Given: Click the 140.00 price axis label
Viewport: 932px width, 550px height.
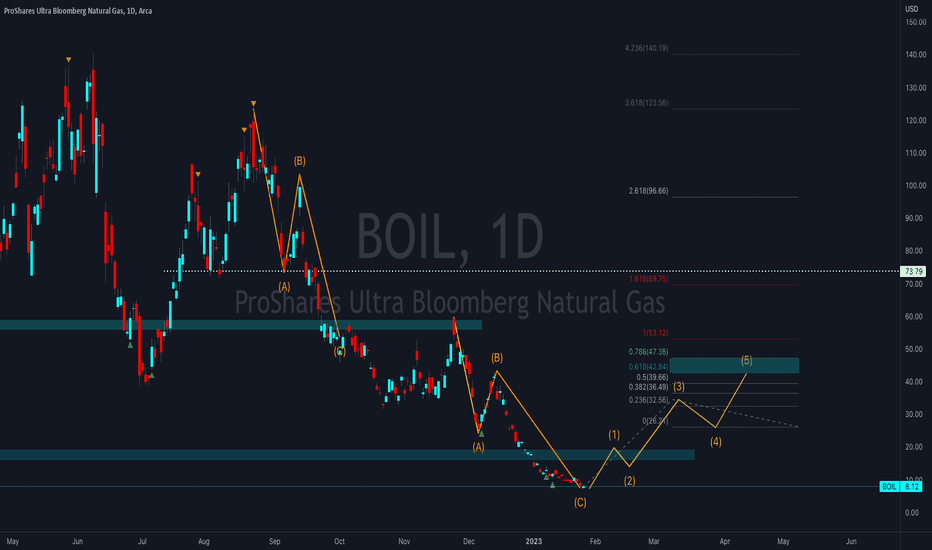Looking at the screenshot, I should [x=915, y=55].
